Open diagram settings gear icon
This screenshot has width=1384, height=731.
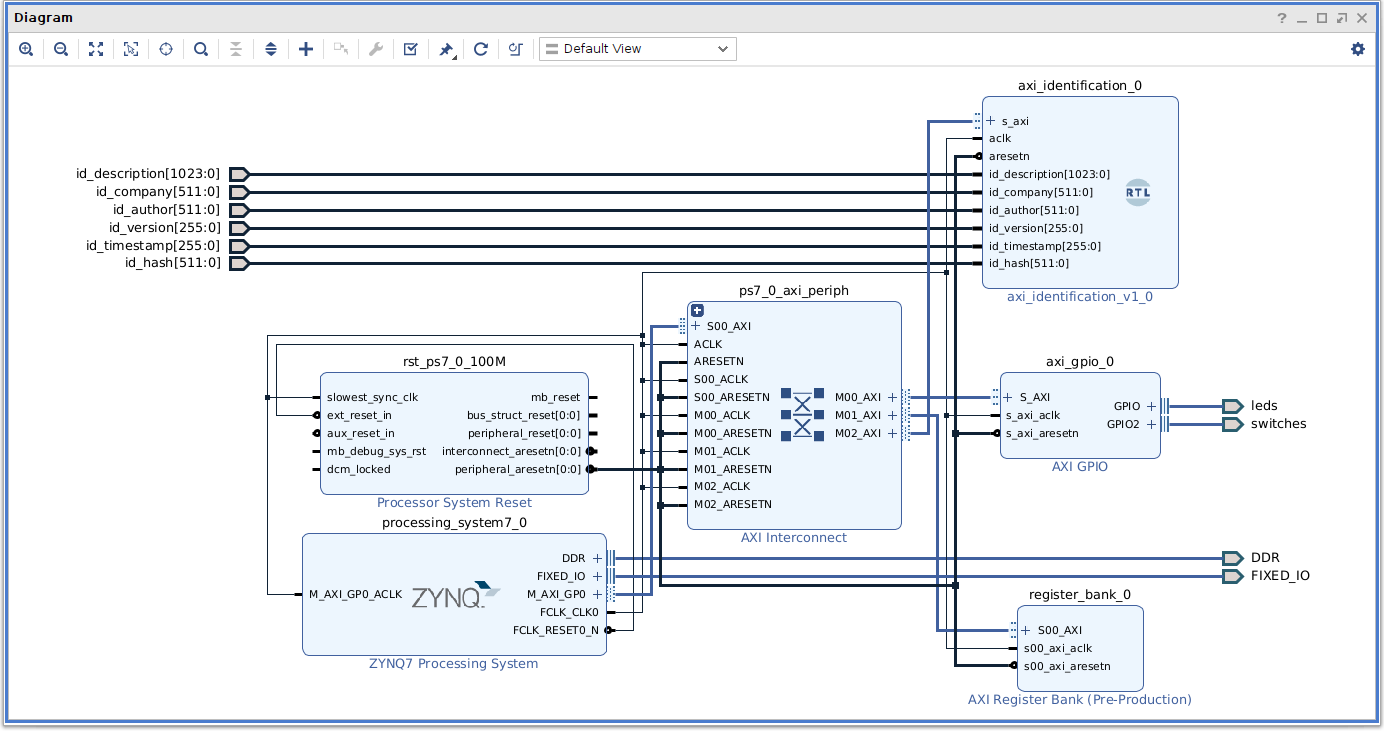tap(1357, 49)
